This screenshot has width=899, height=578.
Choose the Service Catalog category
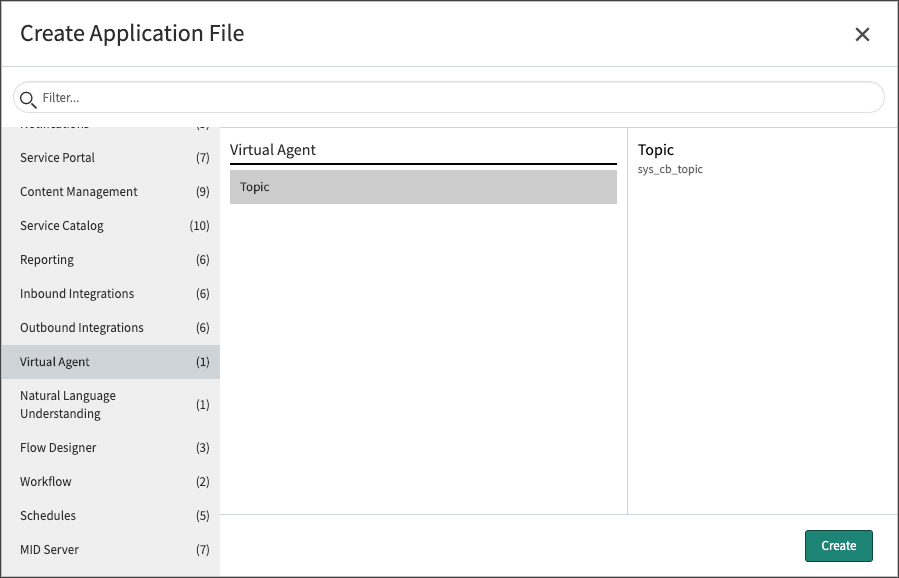pyautogui.click(x=110, y=225)
